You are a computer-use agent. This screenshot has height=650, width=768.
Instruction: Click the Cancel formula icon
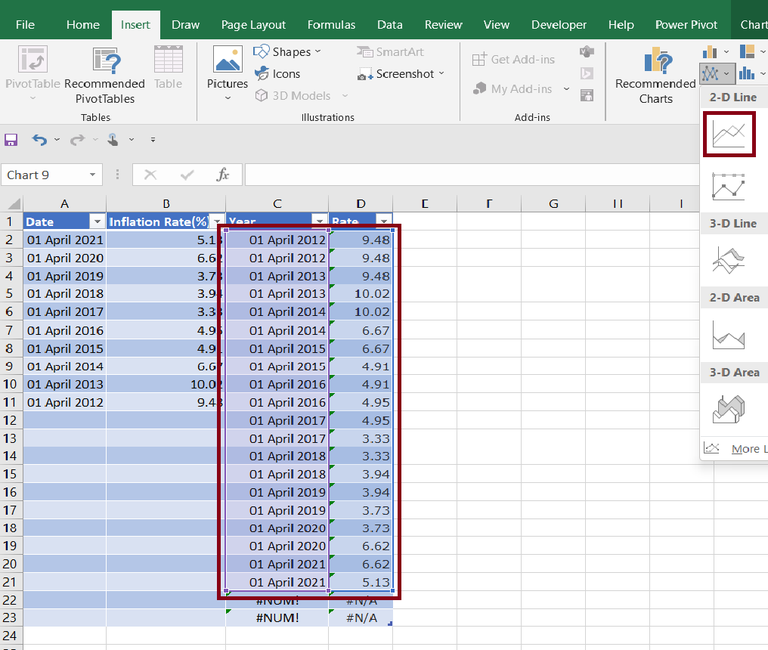click(150, 174)
